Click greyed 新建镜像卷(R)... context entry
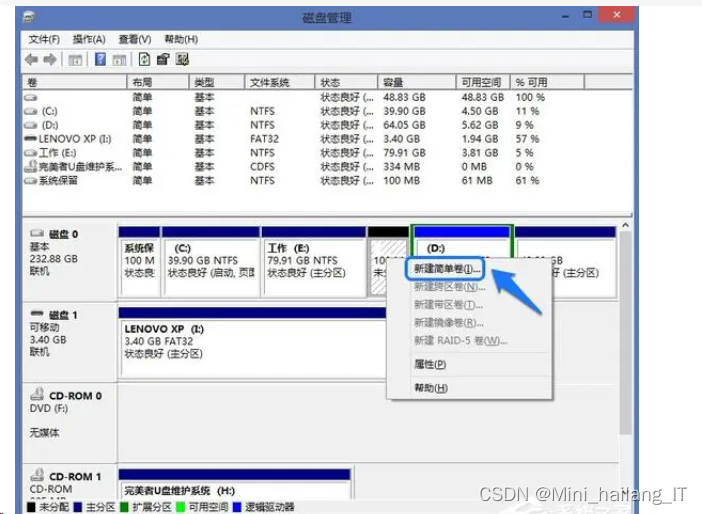This screenshot has height=514, width=702. coord(449,323)
